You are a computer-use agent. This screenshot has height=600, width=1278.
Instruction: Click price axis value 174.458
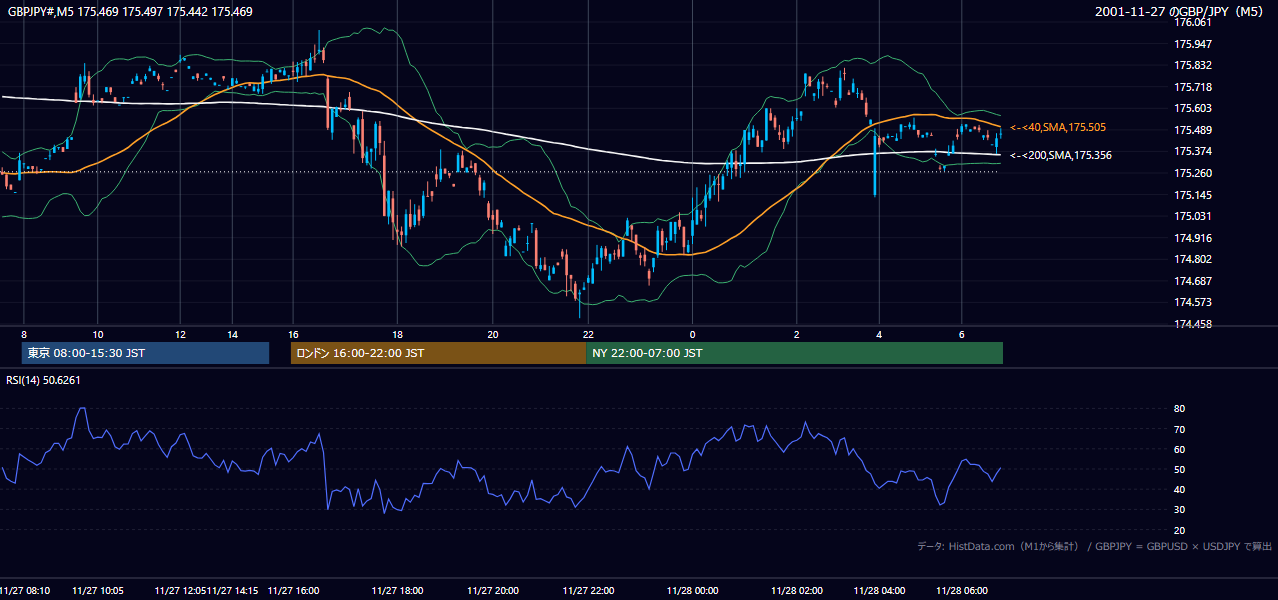1193,324
